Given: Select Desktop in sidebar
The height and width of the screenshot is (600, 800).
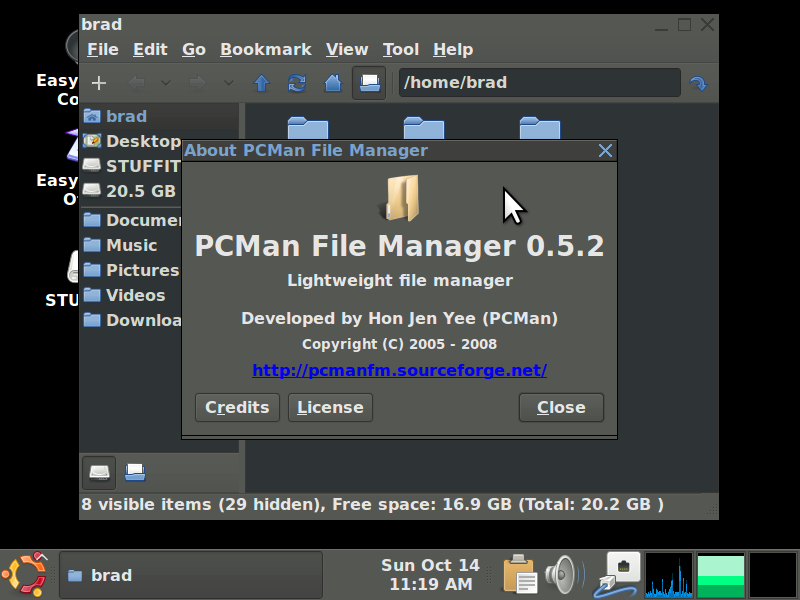Looking at the screenshot, I should pos(132,141).
